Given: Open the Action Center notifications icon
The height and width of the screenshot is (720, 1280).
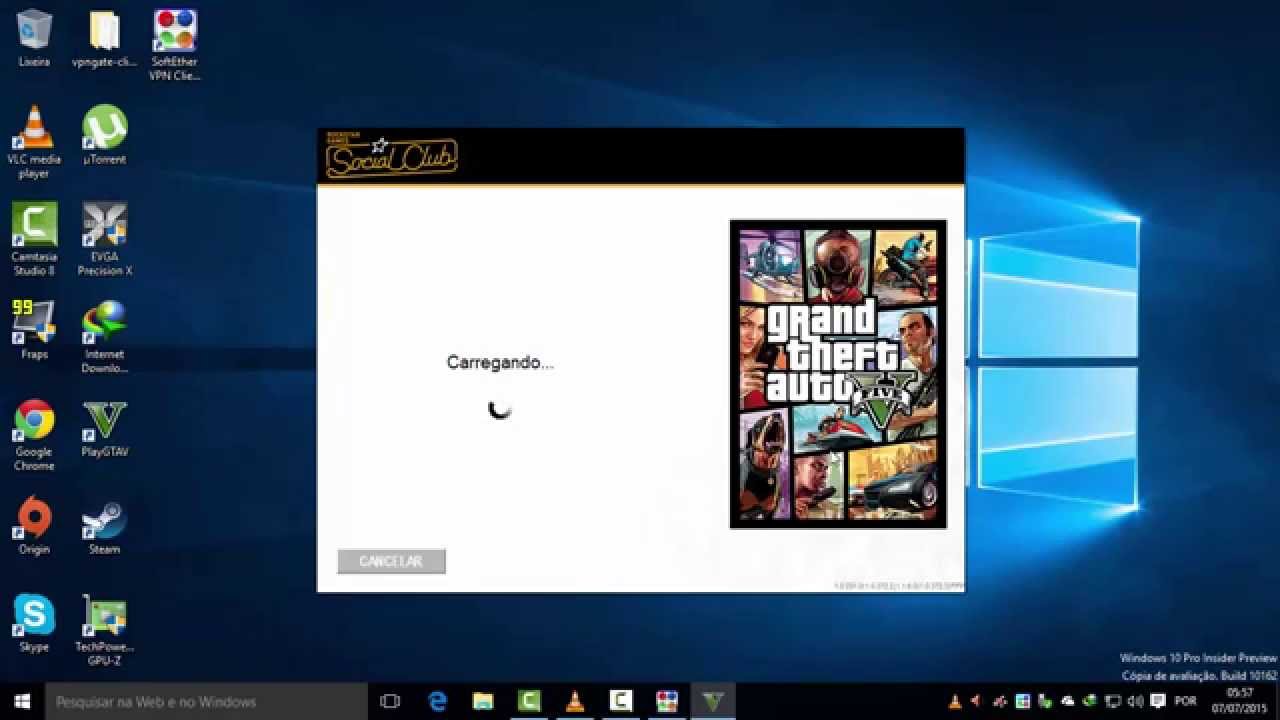Looking at the screenshot, I should tap(1158, 701).
